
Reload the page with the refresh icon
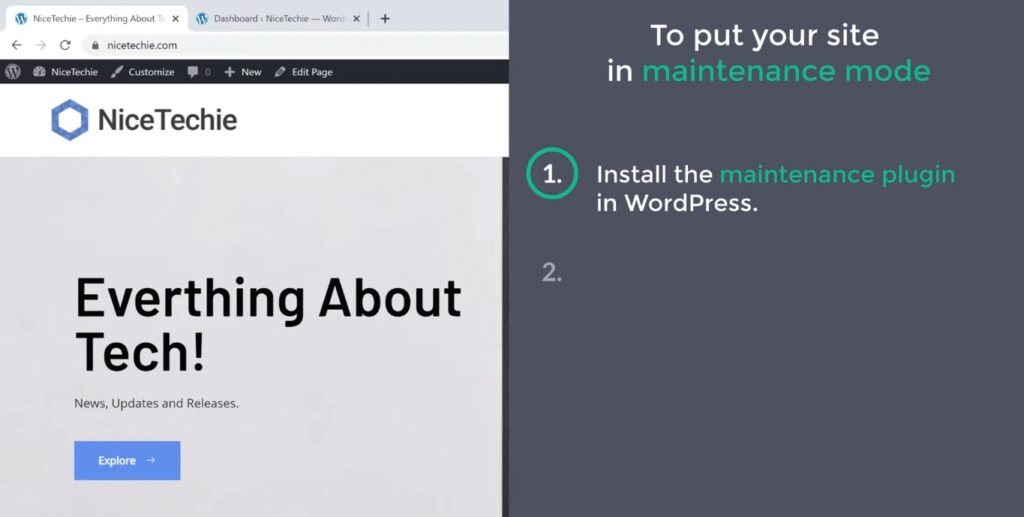65,45
